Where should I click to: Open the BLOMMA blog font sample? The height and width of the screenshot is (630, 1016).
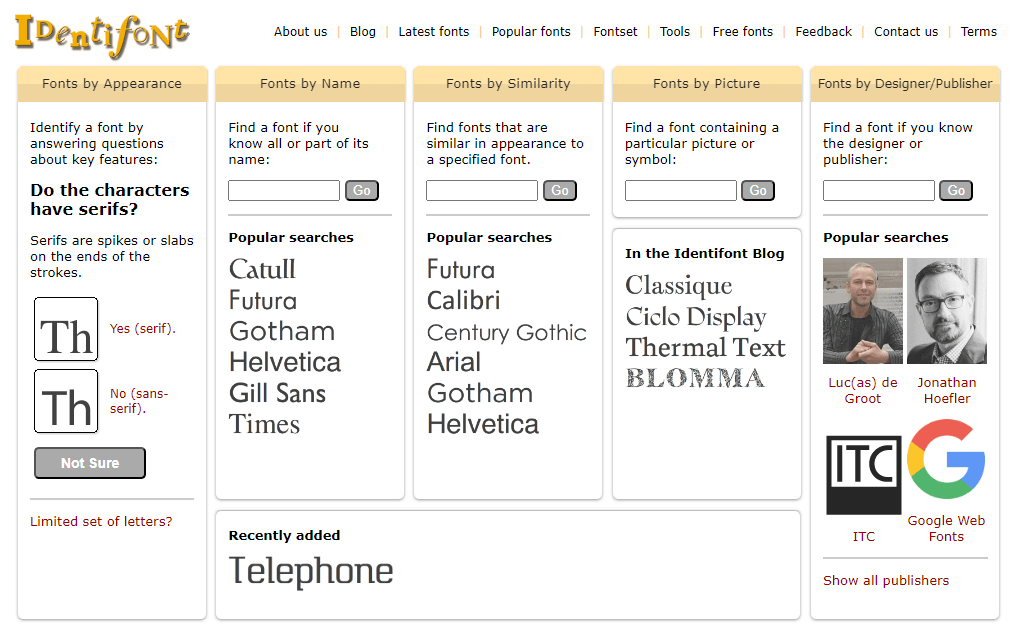(695, 378)
